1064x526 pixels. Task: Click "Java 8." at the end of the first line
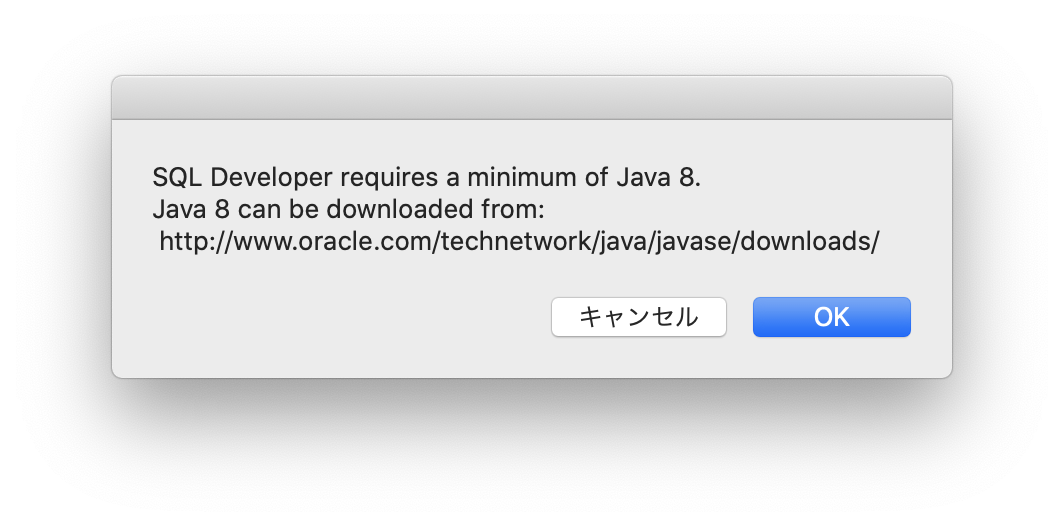point(658,178)
